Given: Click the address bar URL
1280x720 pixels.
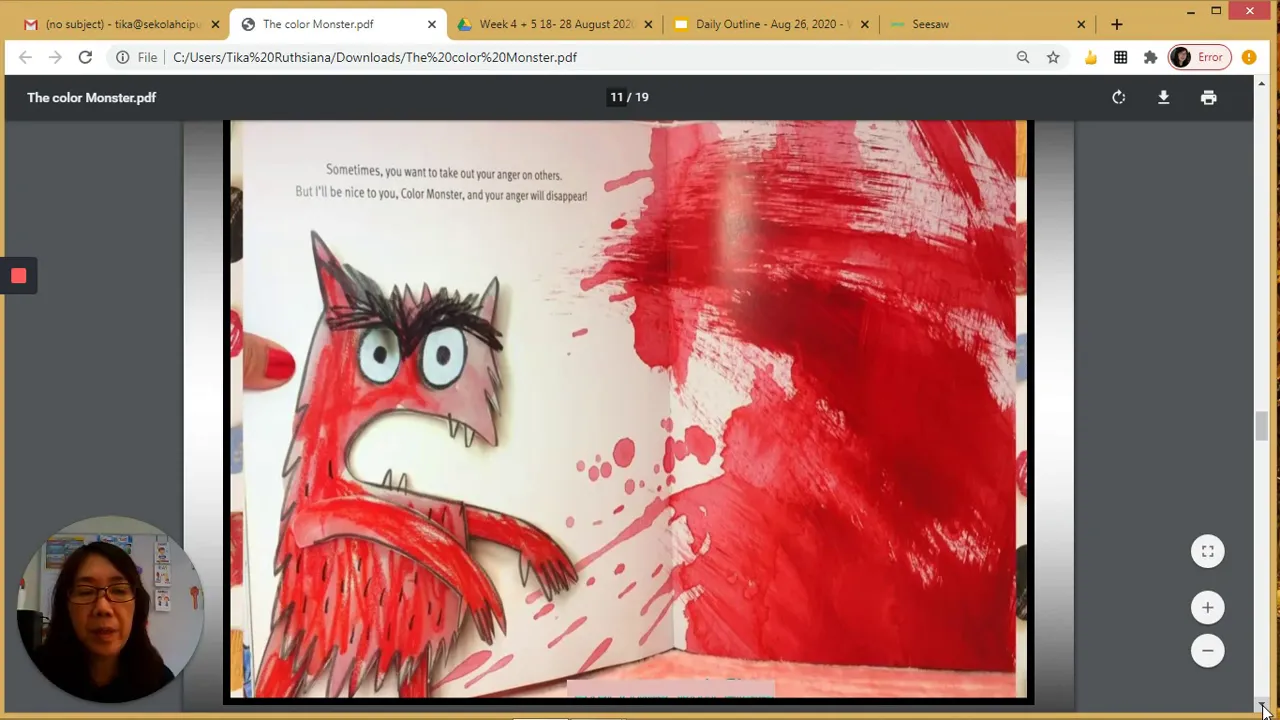Looking at the screenshot, I should pyautogui.click(x=375, y=57).
